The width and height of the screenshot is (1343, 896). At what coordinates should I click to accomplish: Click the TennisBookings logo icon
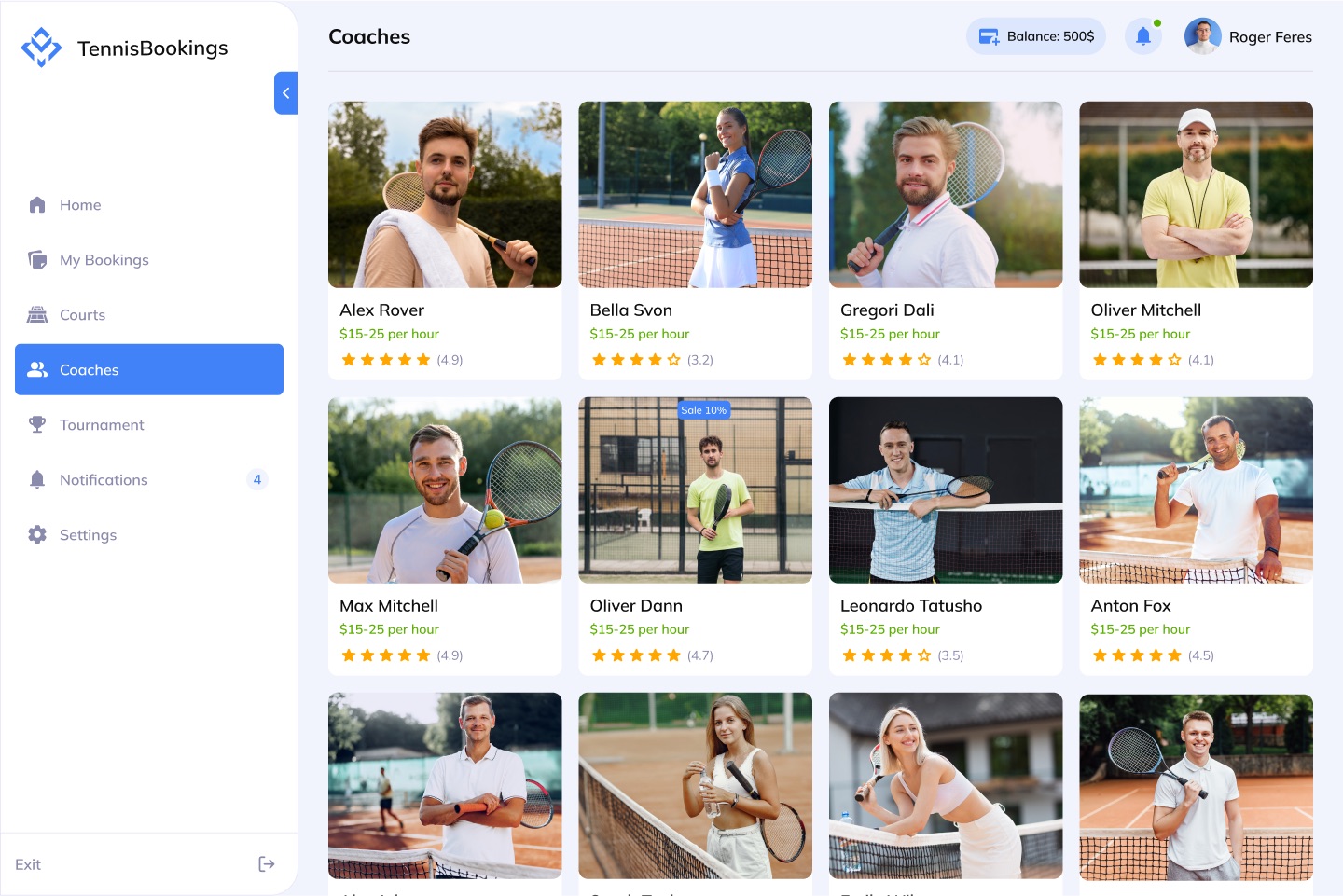pyautogui.click(x=41, y=48)
